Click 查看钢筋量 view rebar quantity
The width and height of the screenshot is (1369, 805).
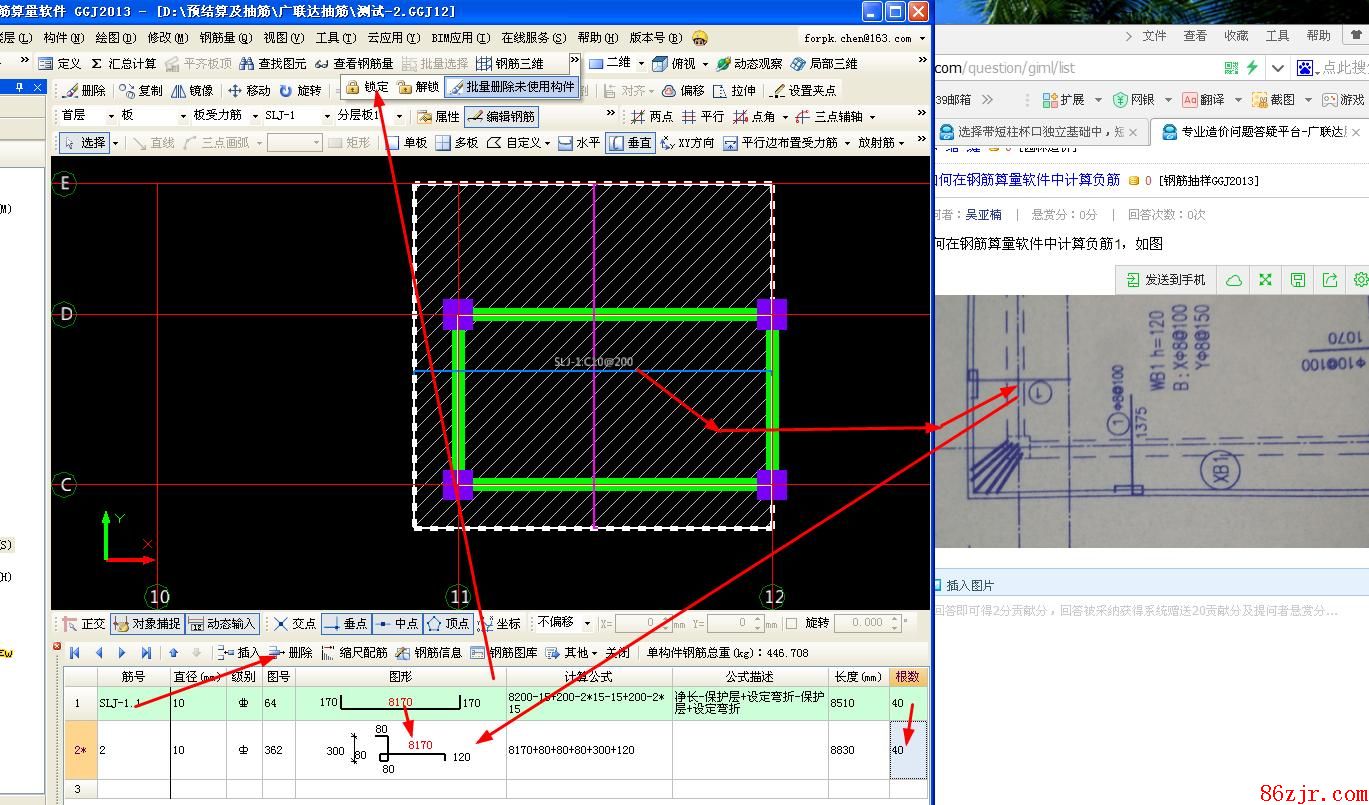354,63
